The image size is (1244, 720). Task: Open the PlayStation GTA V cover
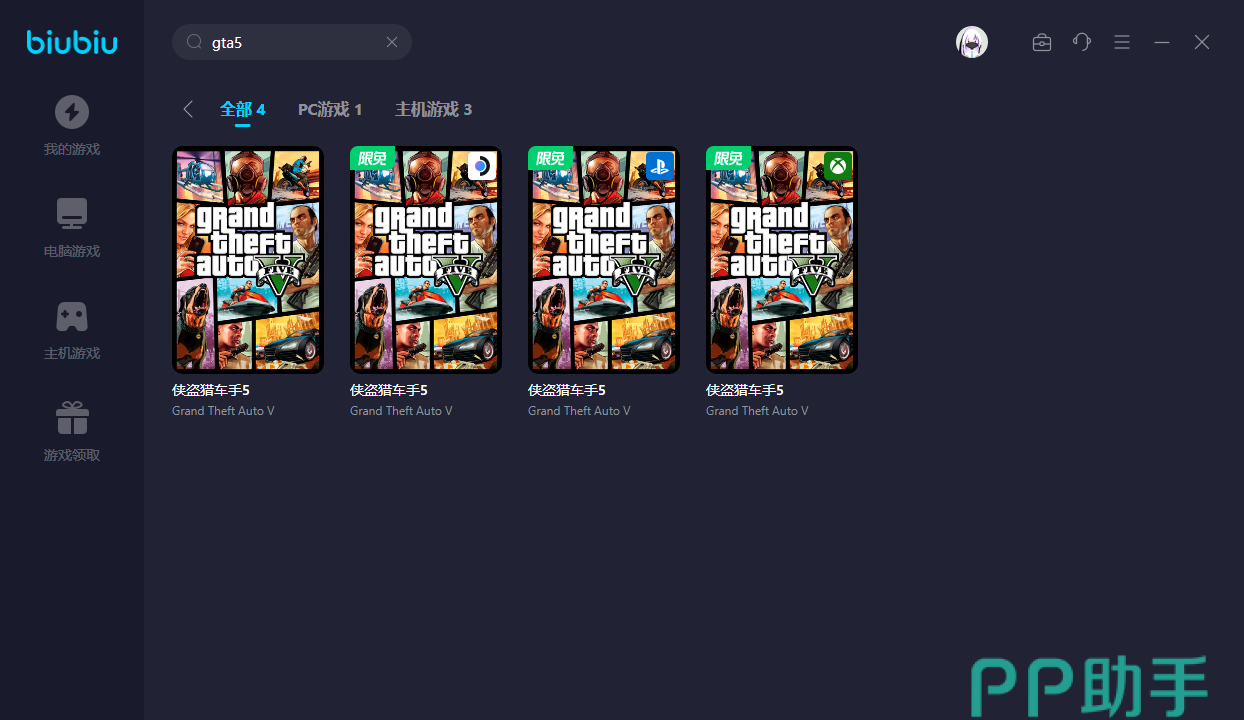coord(604,260)
